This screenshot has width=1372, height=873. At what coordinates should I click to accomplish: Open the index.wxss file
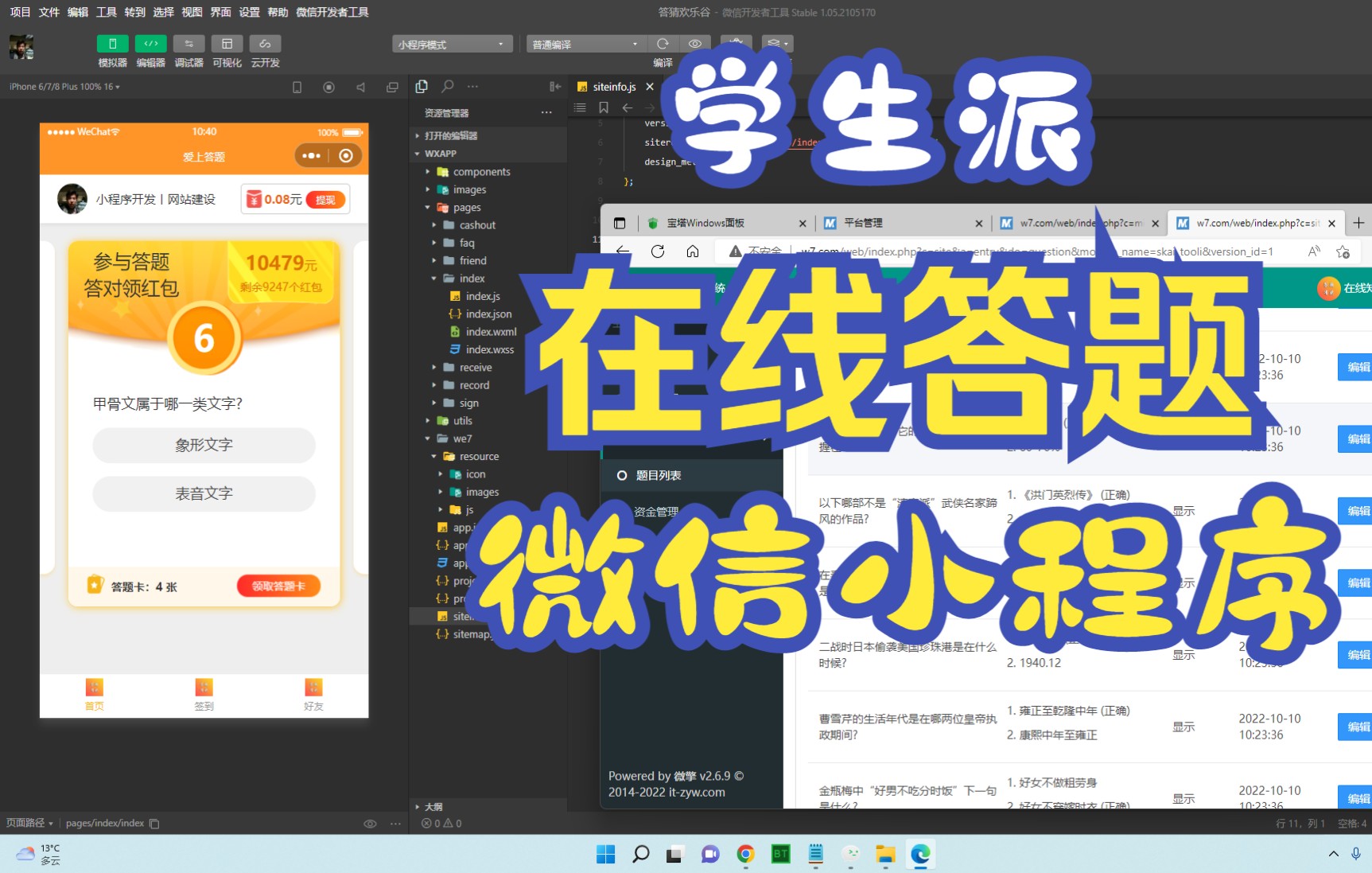tap(488, 349)
